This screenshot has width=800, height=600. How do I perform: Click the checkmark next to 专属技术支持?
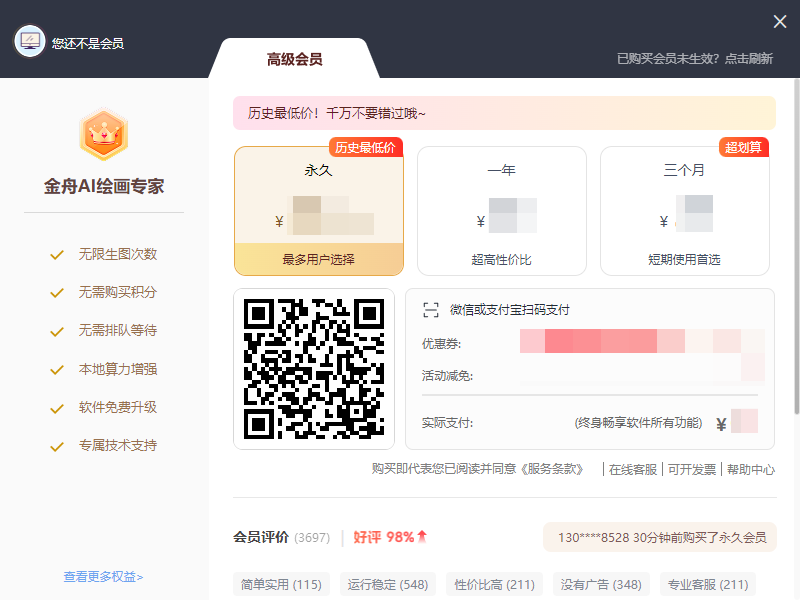(x=57, y=446)
